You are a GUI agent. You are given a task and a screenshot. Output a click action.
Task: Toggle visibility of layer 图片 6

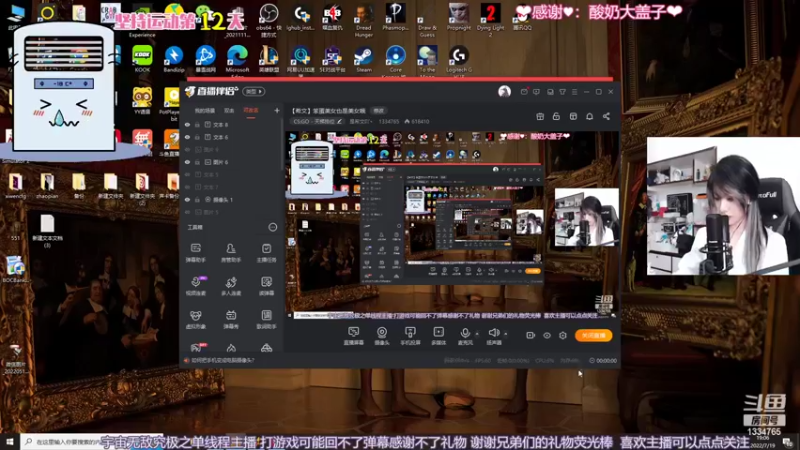187,162
